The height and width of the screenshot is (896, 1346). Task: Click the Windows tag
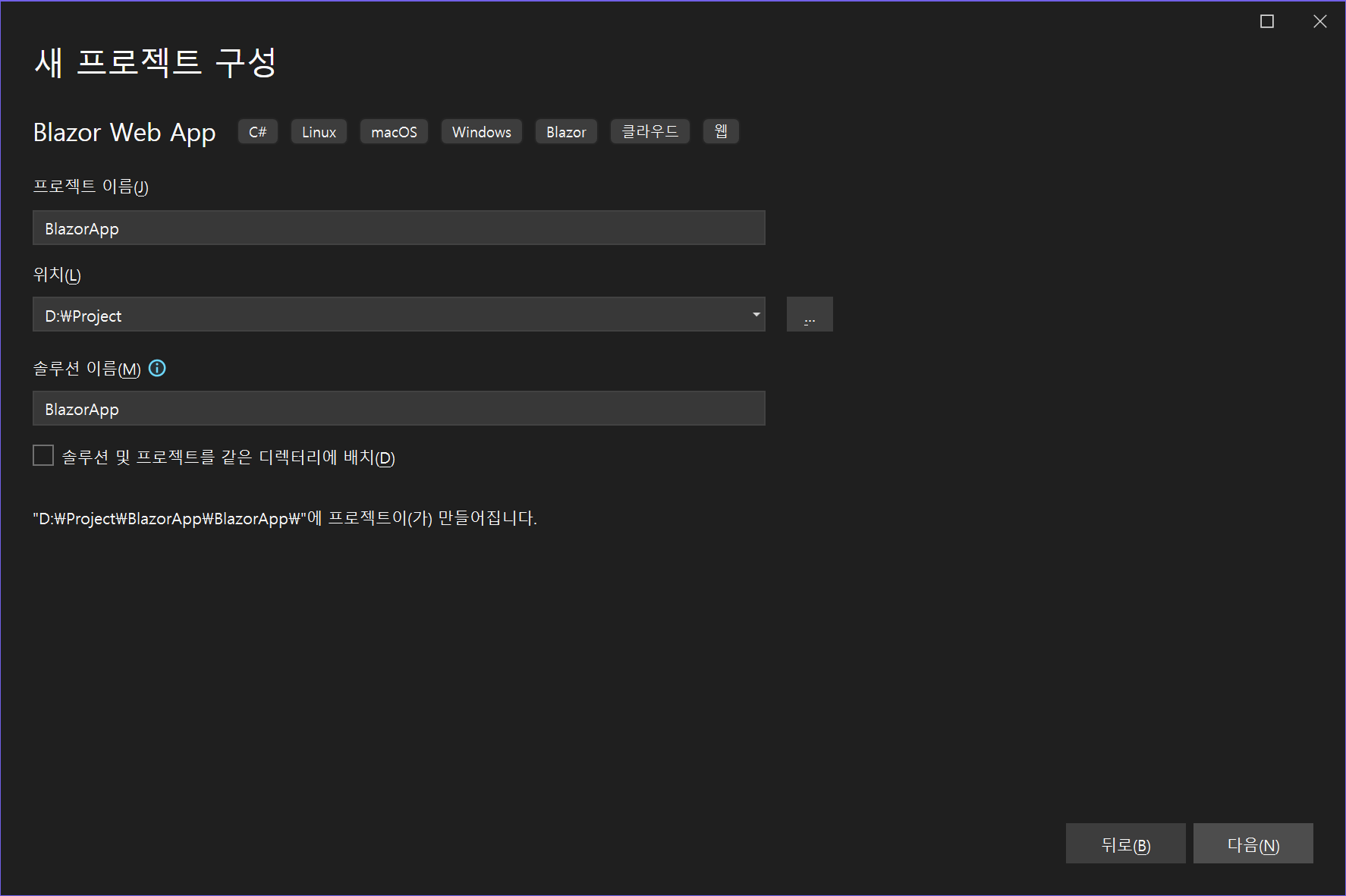(x=482, y=131)
